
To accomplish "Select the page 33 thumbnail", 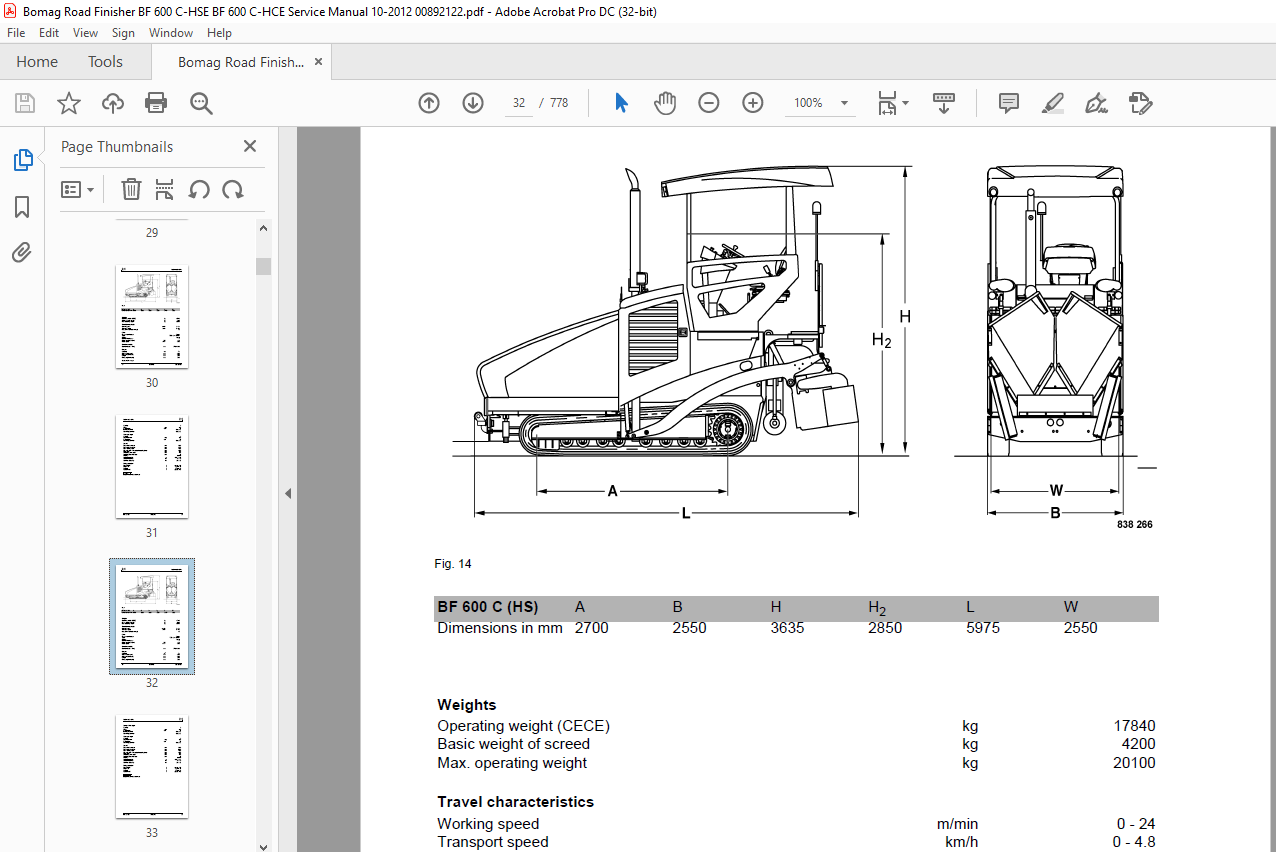I will pos(152,766).
